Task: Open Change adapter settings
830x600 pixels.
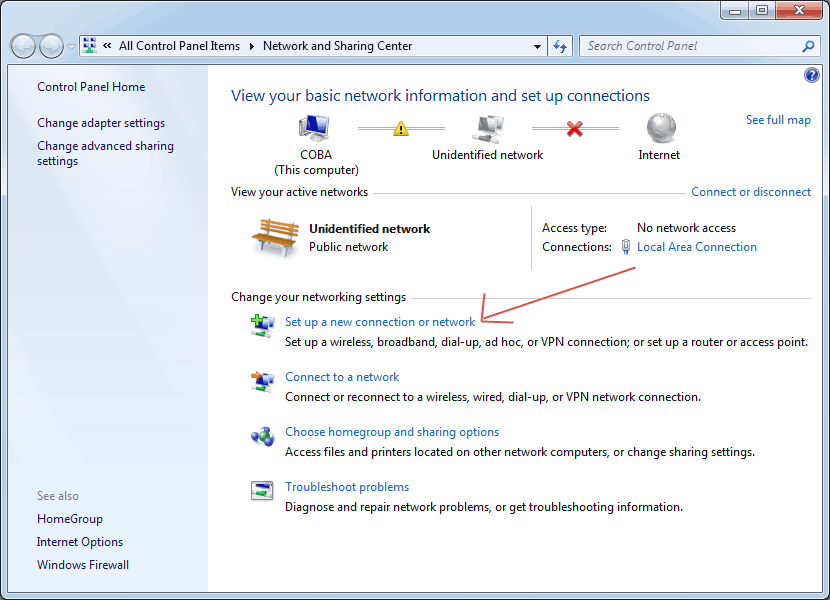Action: pos(101,123)
